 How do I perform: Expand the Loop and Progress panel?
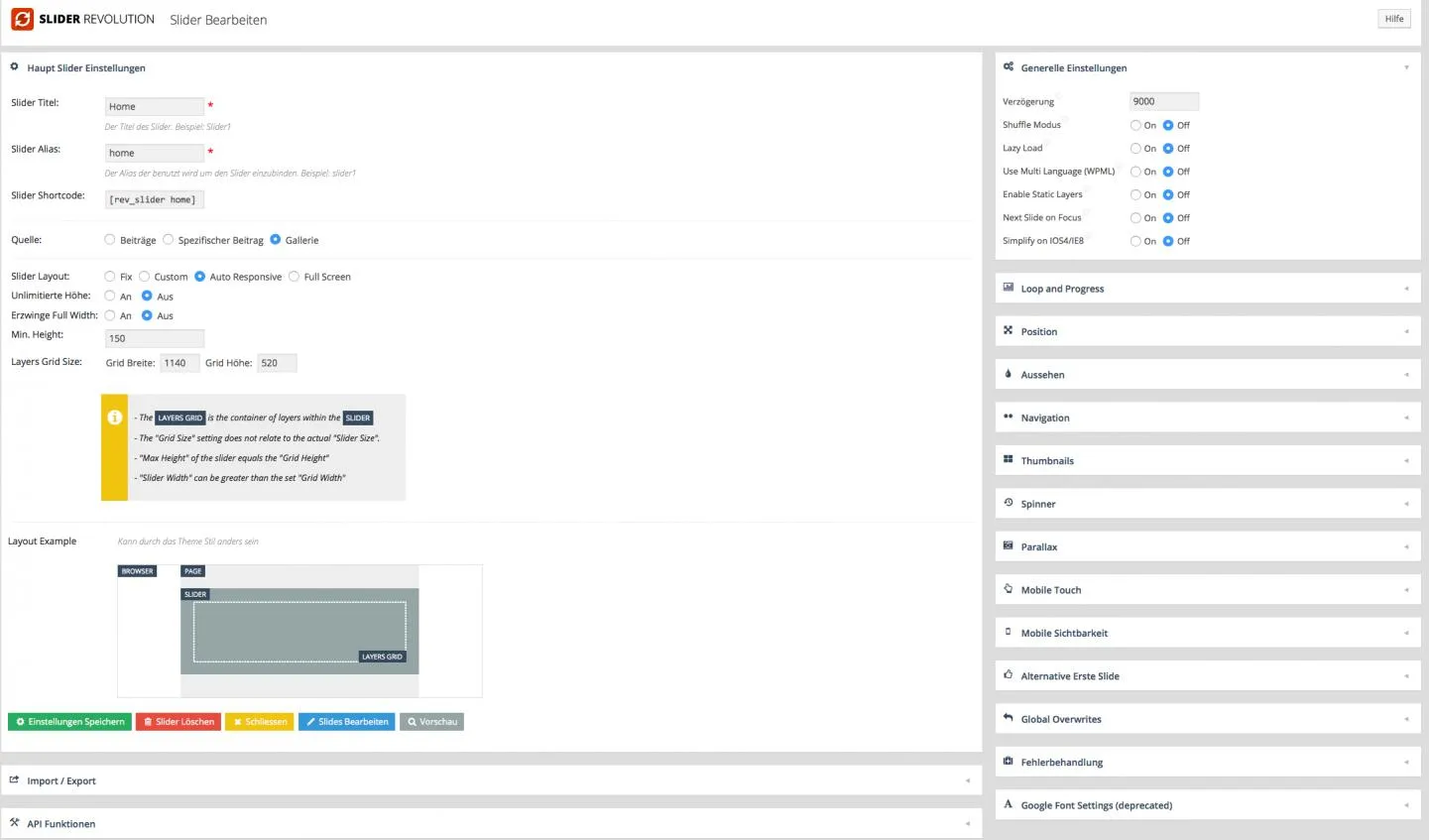pyautogui.click(x=1207, y=289)
